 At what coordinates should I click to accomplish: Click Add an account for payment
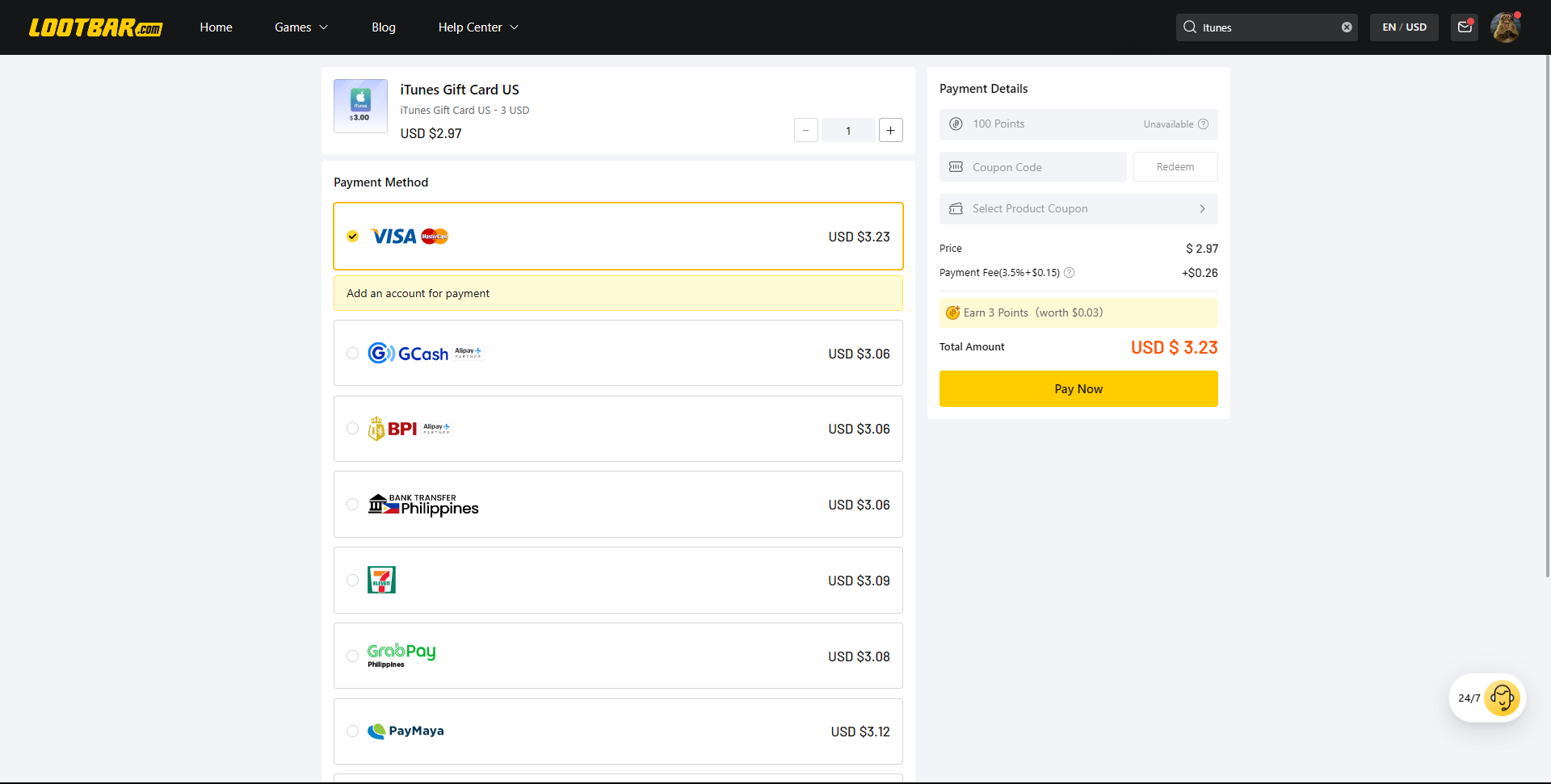coord(618,293)
